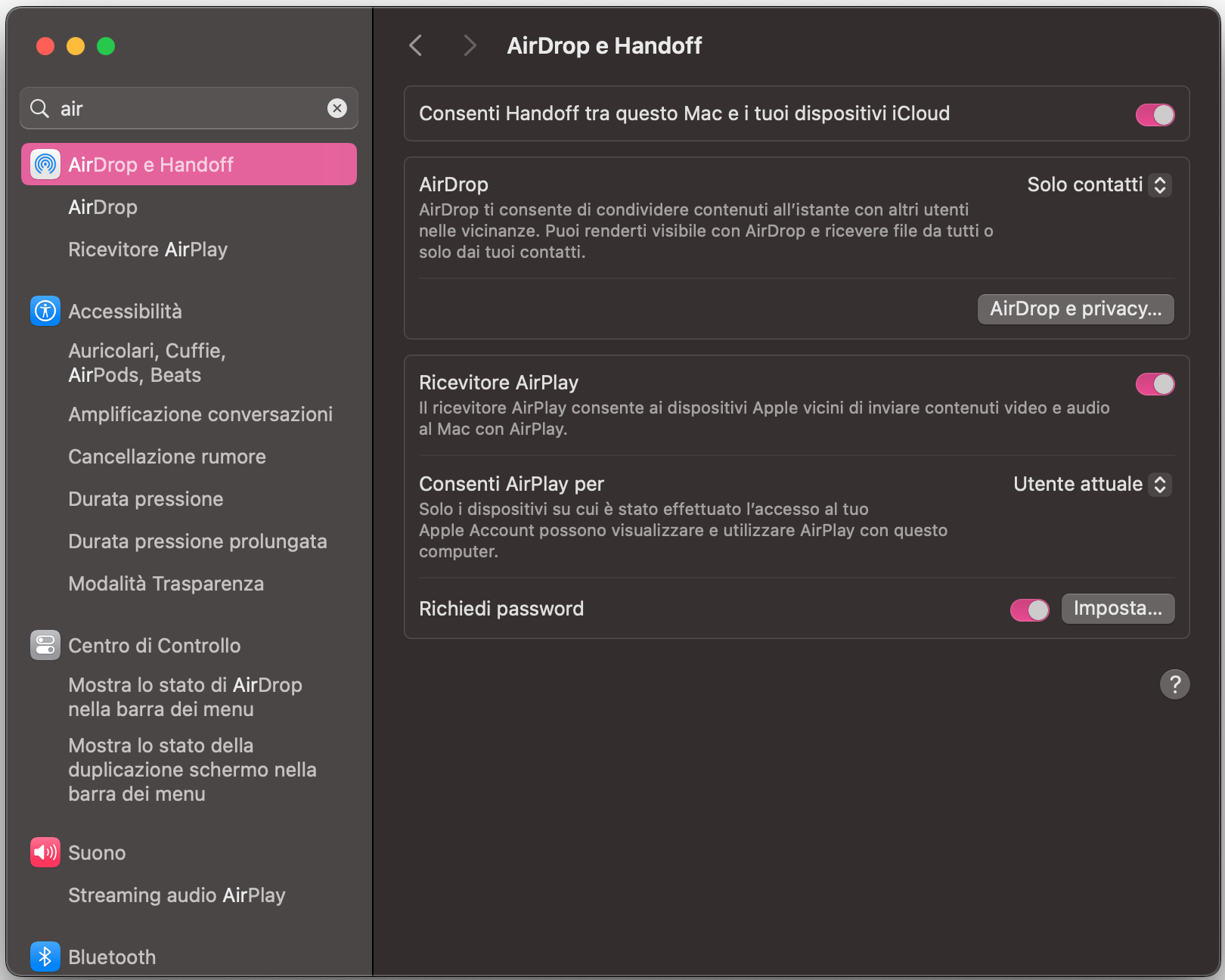Image resolution: width=1225 pixels, height=980 pixels.
Task: Click the Accessibilità icon in sidebar
Action: click(x=45, y=311)
